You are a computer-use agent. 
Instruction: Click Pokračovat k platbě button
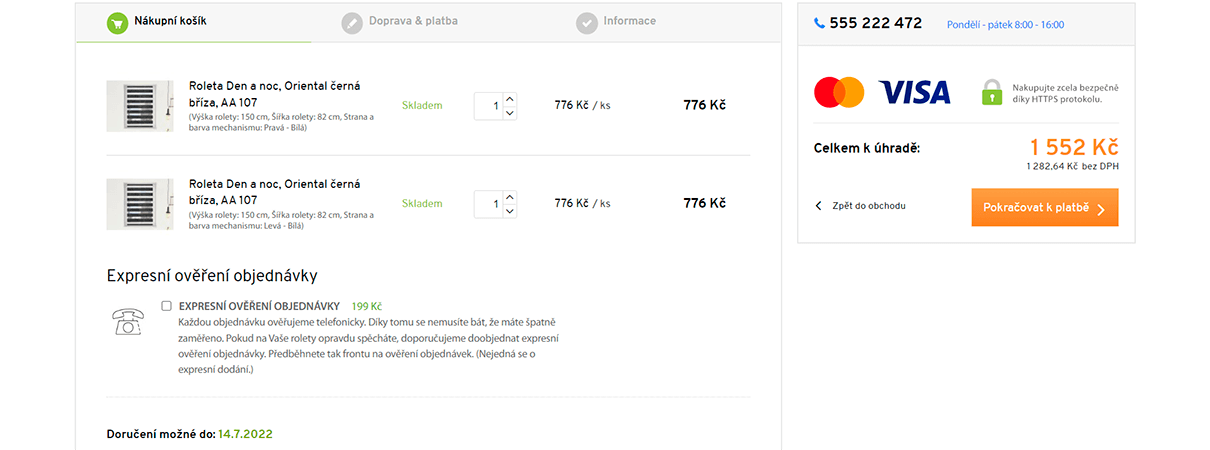[x=1045, y=208]
